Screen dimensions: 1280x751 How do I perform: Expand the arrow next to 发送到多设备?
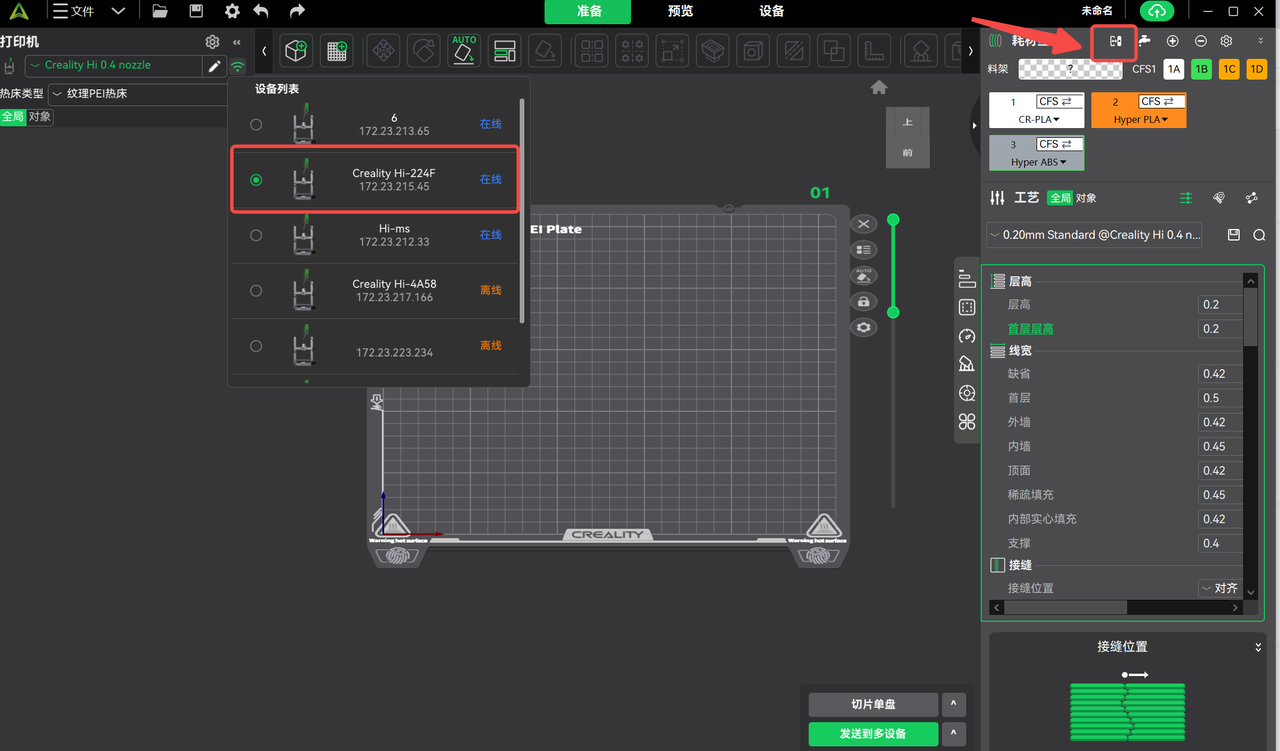954,734
